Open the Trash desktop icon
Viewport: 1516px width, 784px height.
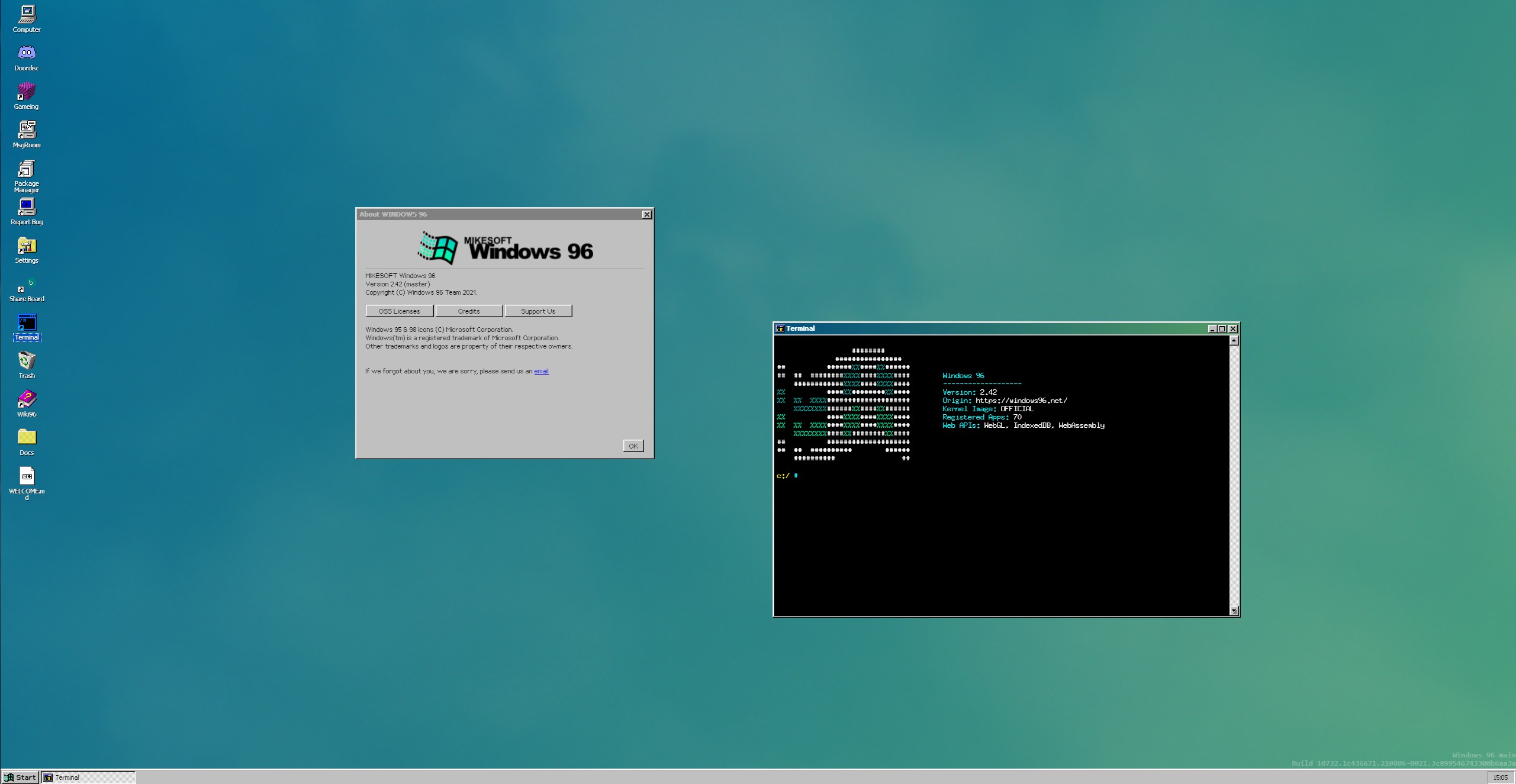(27, 365)
